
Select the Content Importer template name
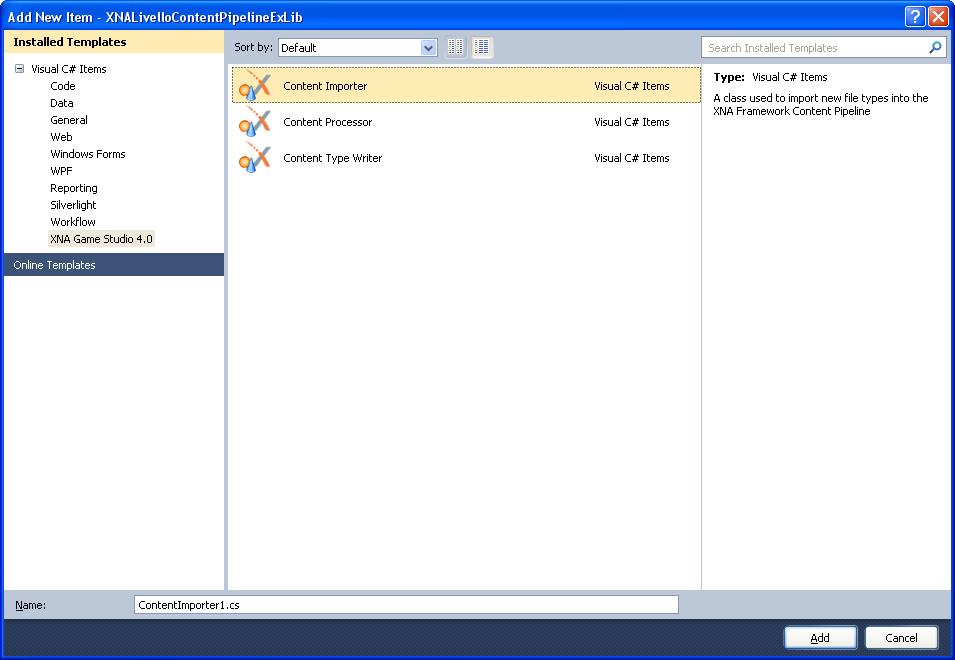[325, 86]
